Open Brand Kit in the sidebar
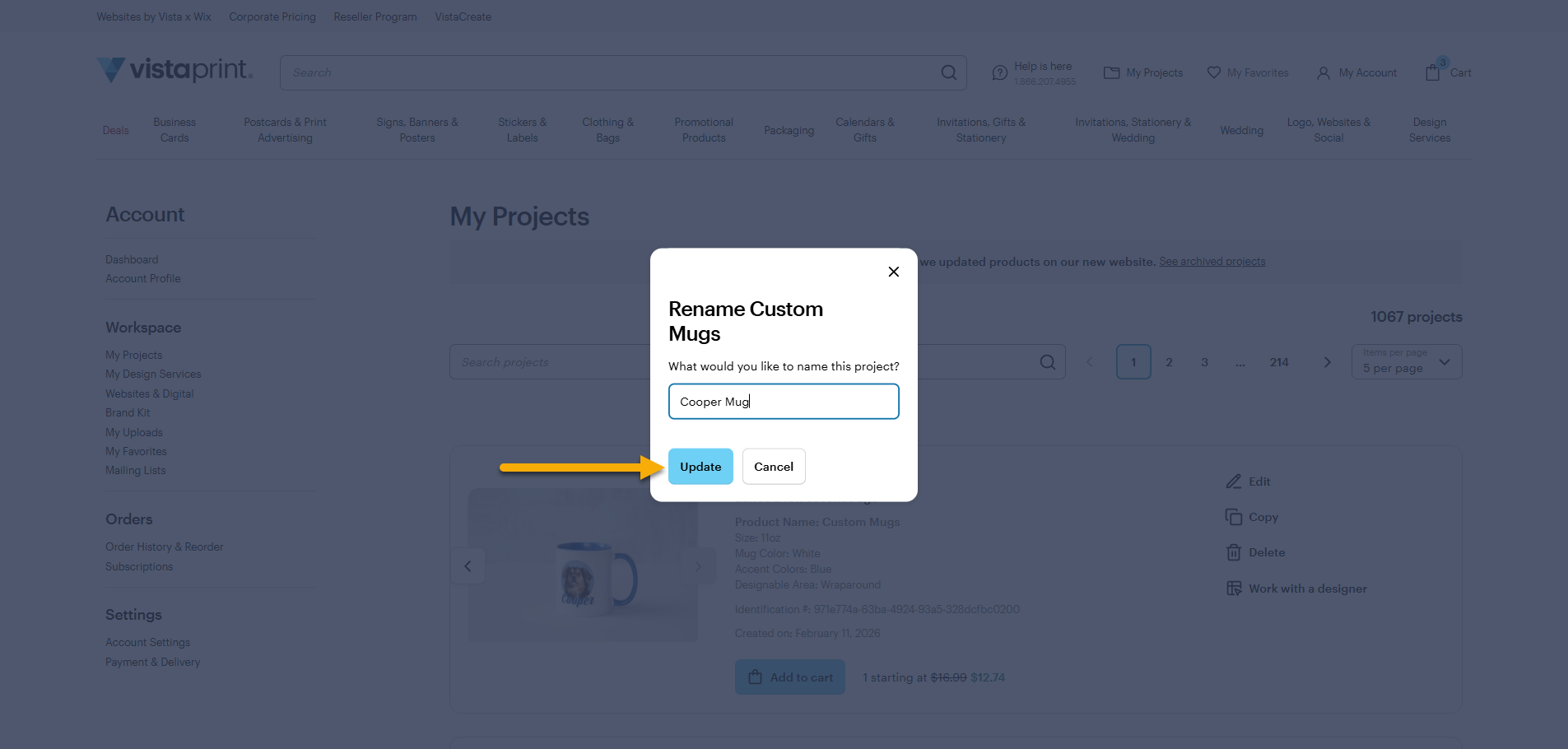This screenshot has height=749, width=1568. [x=128, y=412]
